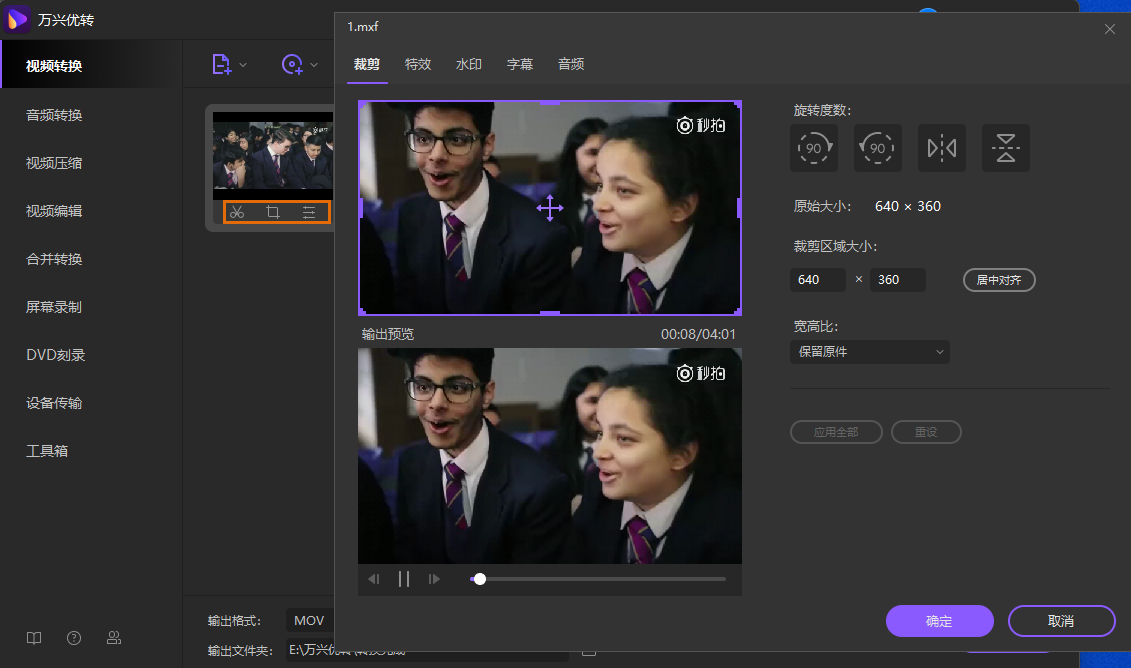
Task: Rotate video 90 degrees clockwise
Action: pos(813,148)
